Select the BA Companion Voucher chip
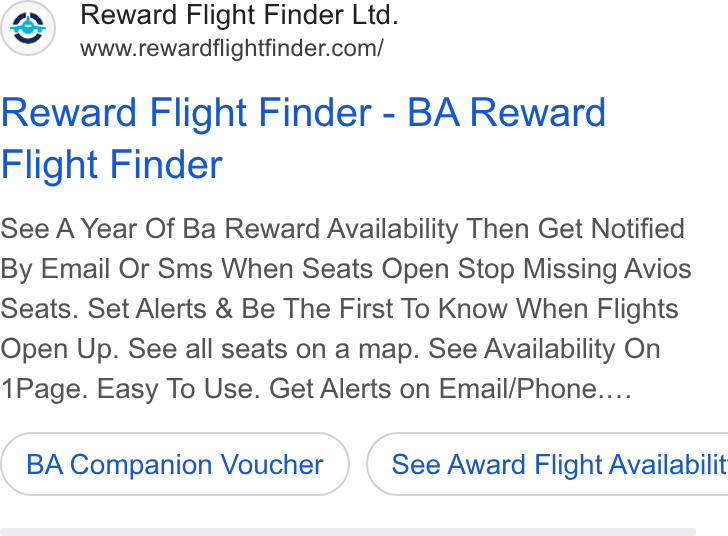728x536 pixels. coord(175,464)
